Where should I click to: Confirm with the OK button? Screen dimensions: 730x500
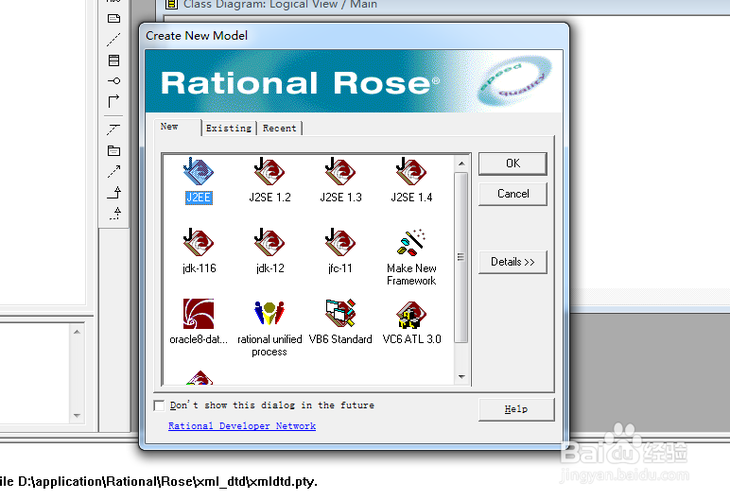coord(513,163)
